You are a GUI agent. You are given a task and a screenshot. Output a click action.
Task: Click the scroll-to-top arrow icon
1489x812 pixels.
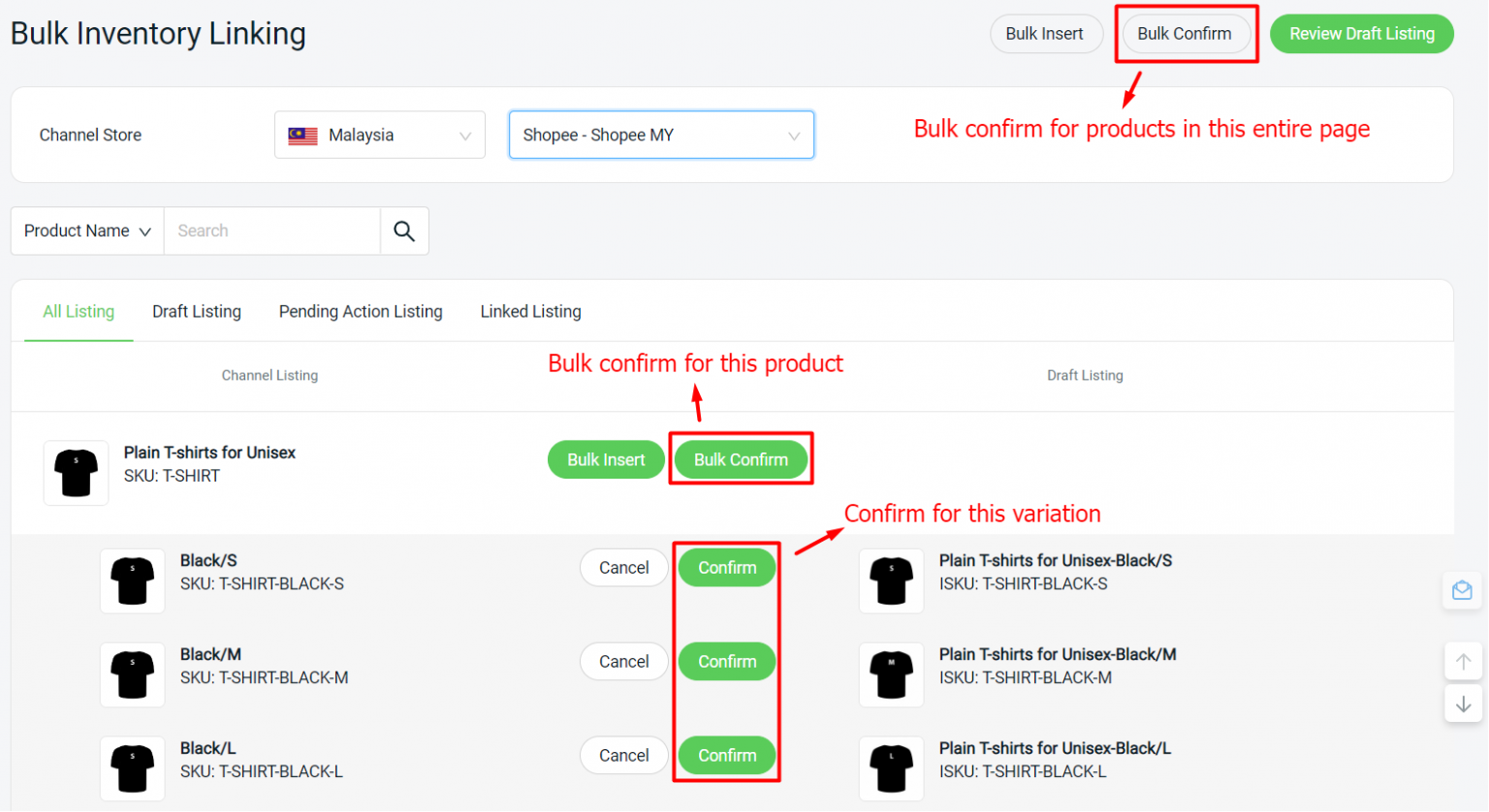tap(1464, 661)
